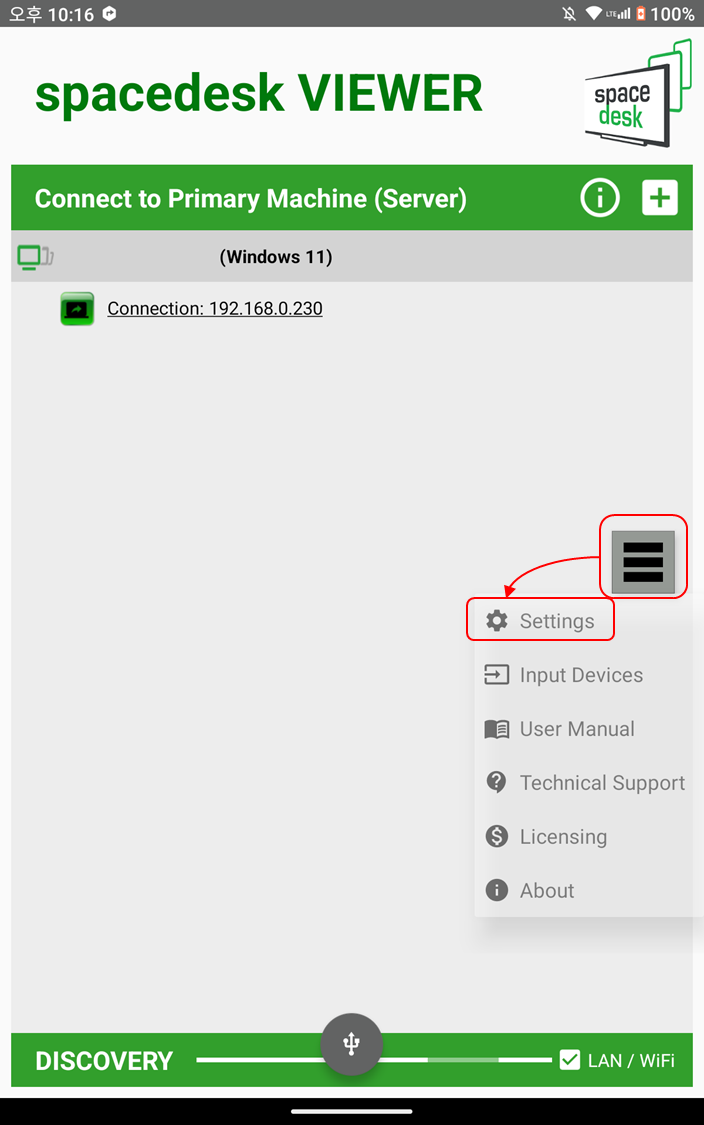Click the Technical Support question icon
Screen dimensions: 704x1125
pos(497,782)
